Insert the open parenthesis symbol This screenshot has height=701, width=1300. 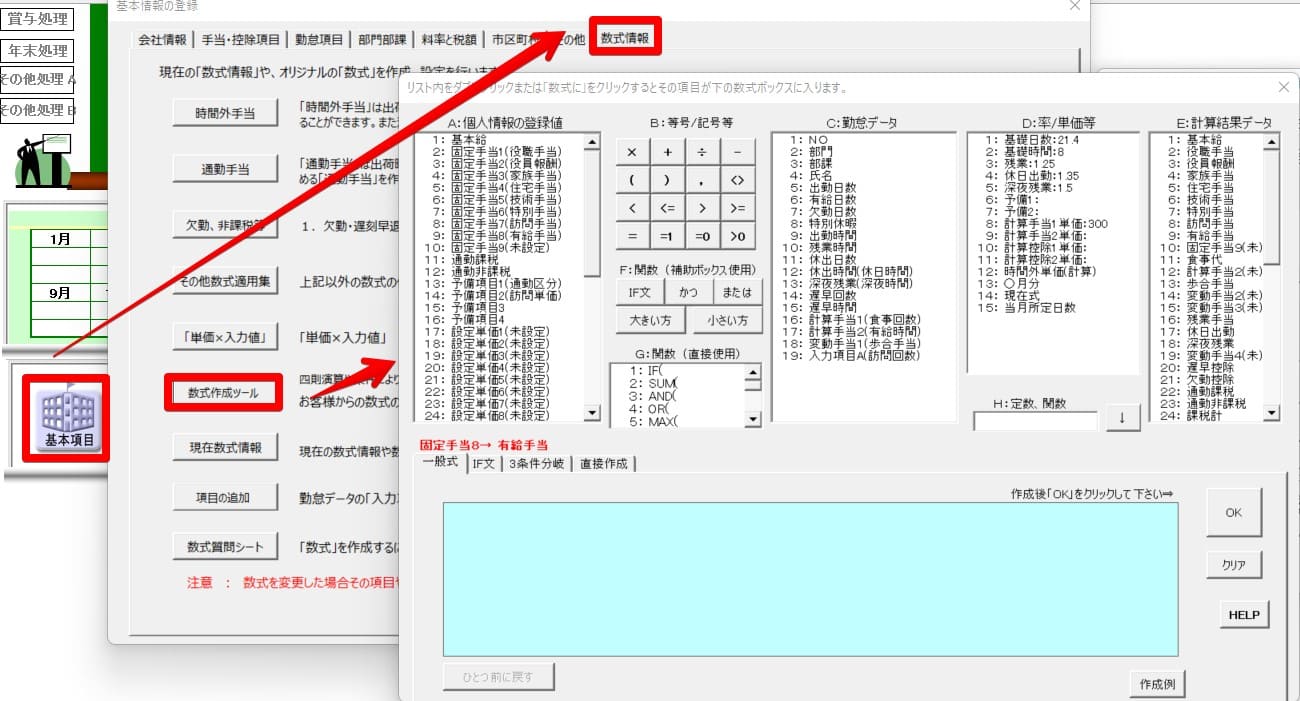click(632, 180)
